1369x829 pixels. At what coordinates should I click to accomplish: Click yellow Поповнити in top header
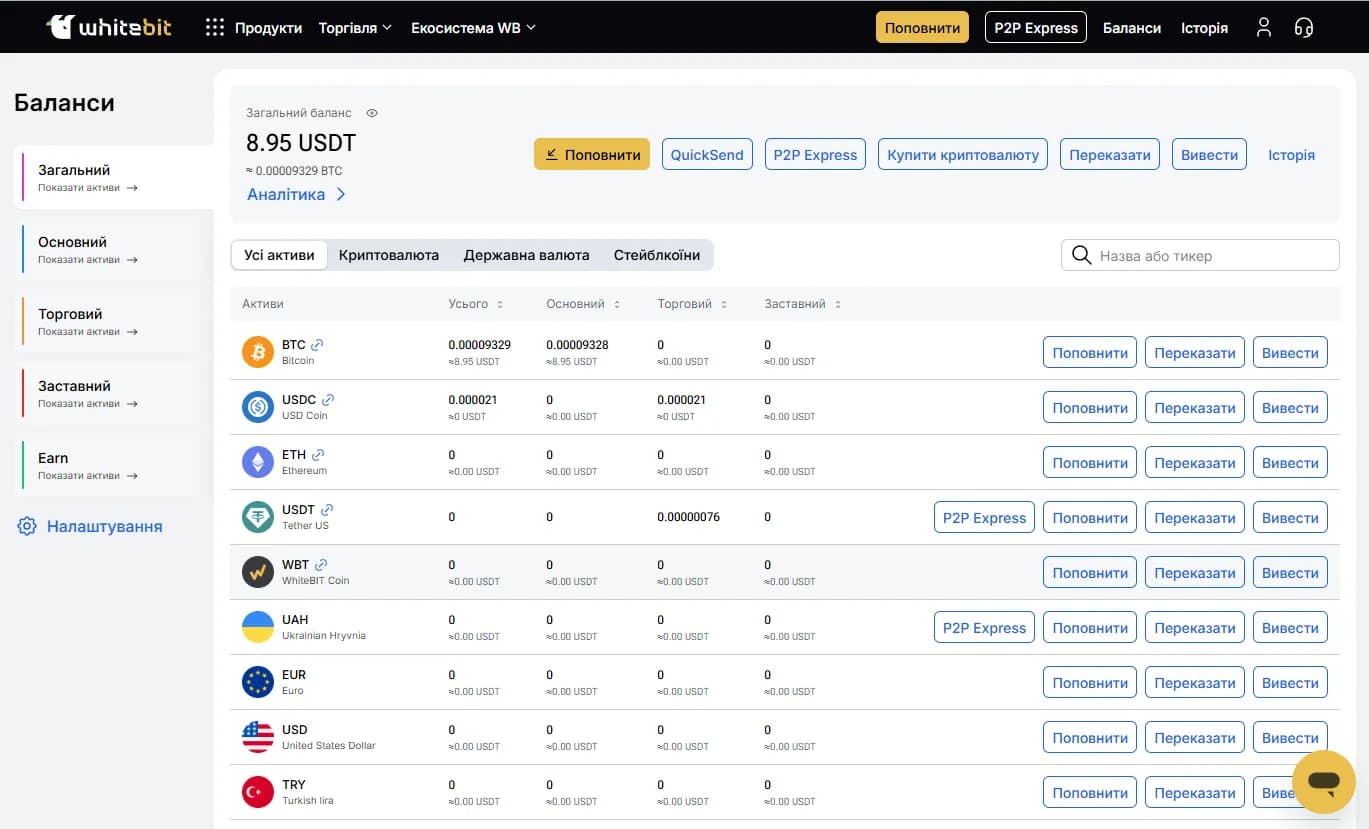[x=922, y=27]
